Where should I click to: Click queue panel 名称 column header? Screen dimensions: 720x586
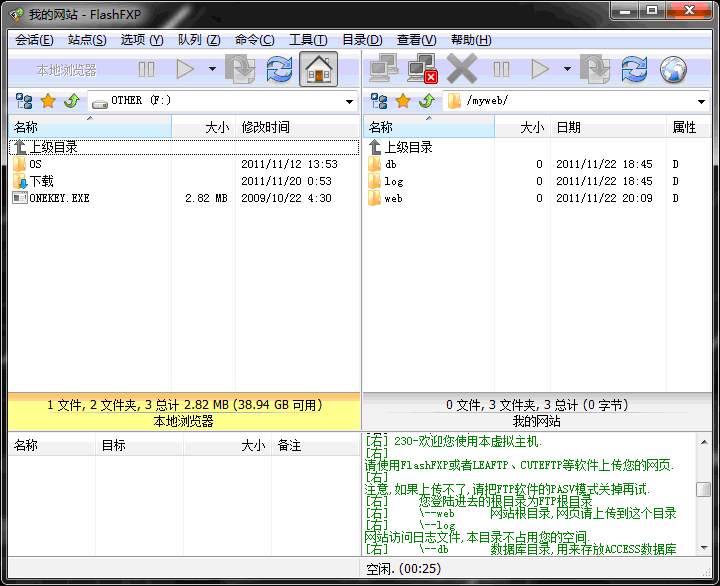tap(52, 445)
